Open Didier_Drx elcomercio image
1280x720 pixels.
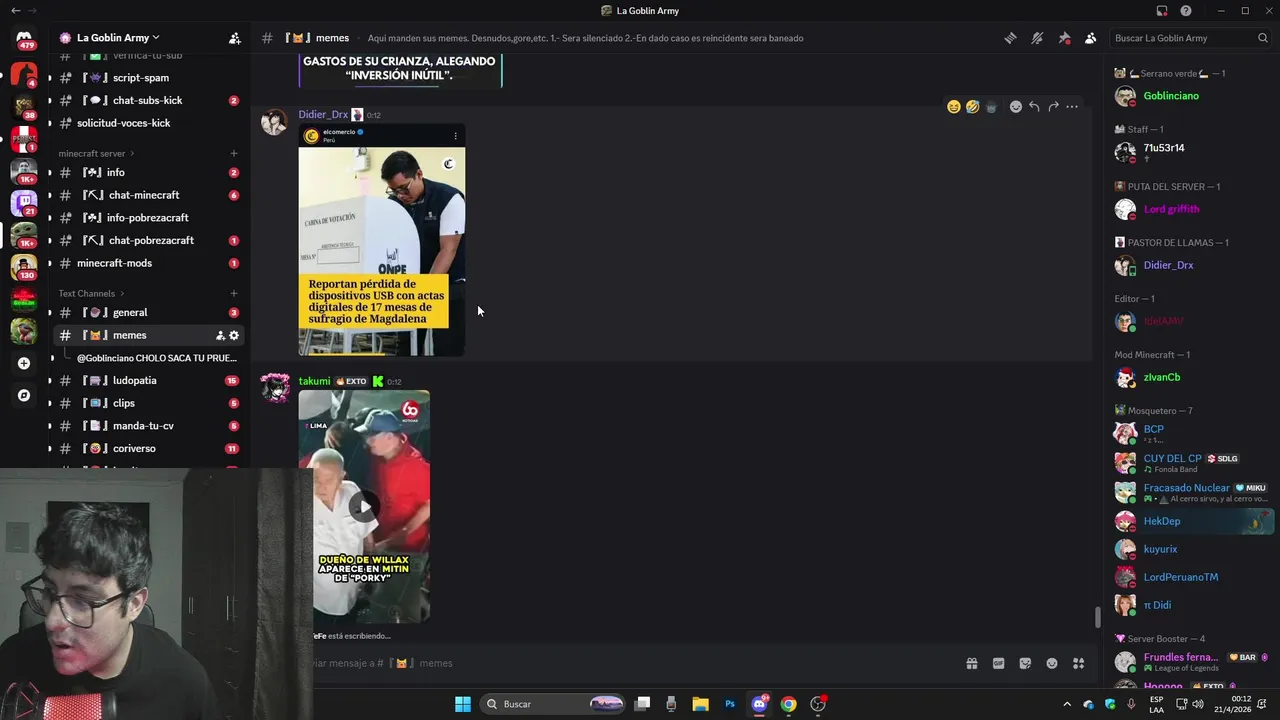382,240
